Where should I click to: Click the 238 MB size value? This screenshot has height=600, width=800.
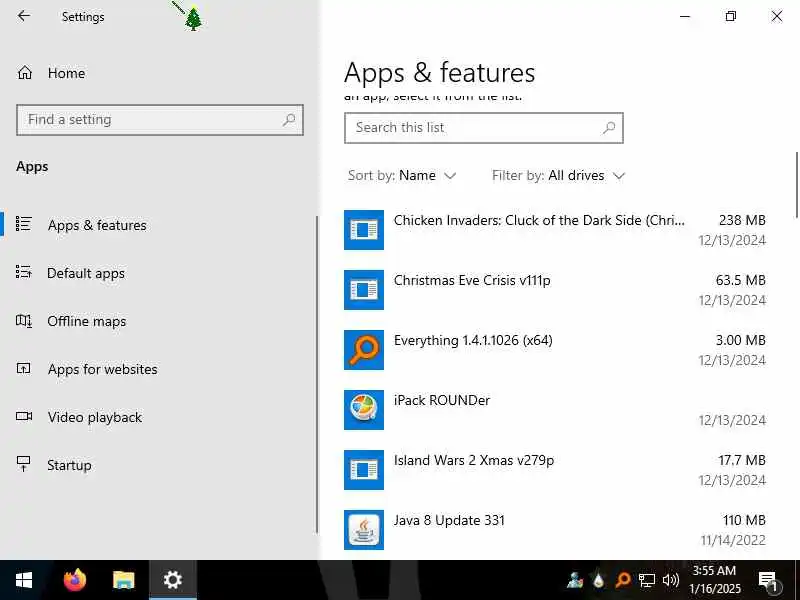coord(742,220)
